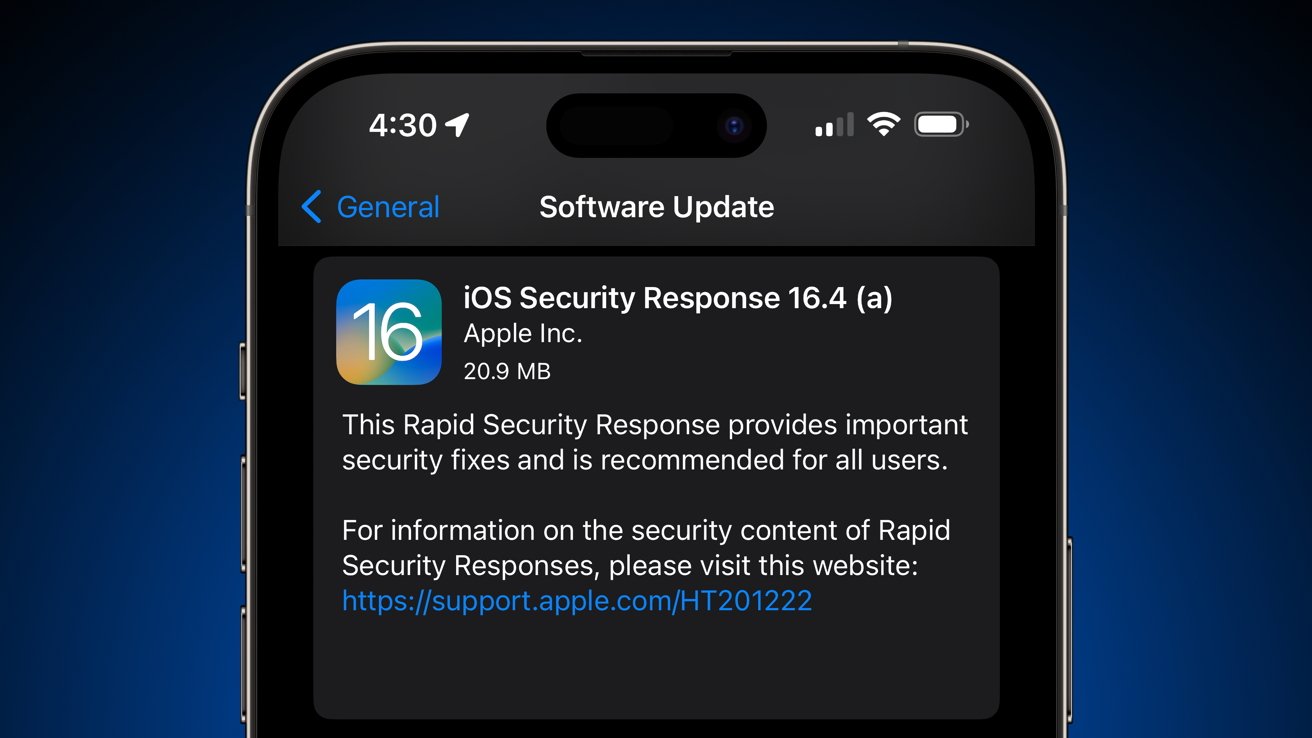Go back to General settings
The height and width of the screenshot is (738, 1312).
click(371, 207)
